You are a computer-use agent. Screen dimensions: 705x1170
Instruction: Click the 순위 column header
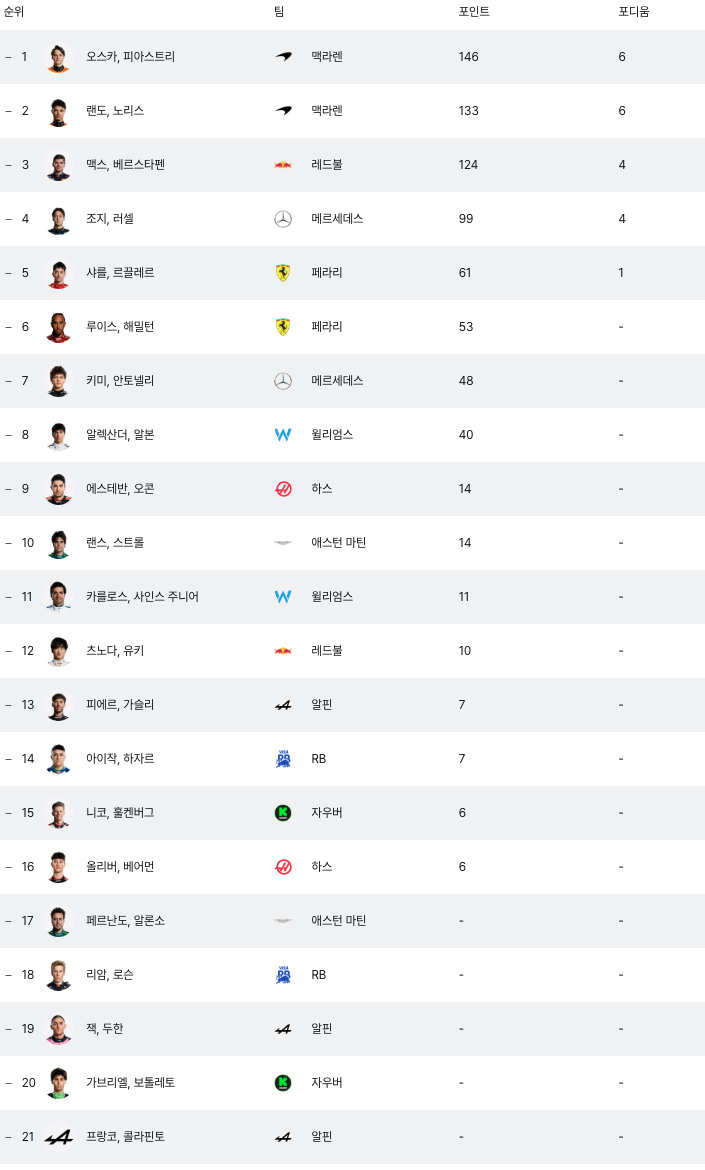coord(14,12)
